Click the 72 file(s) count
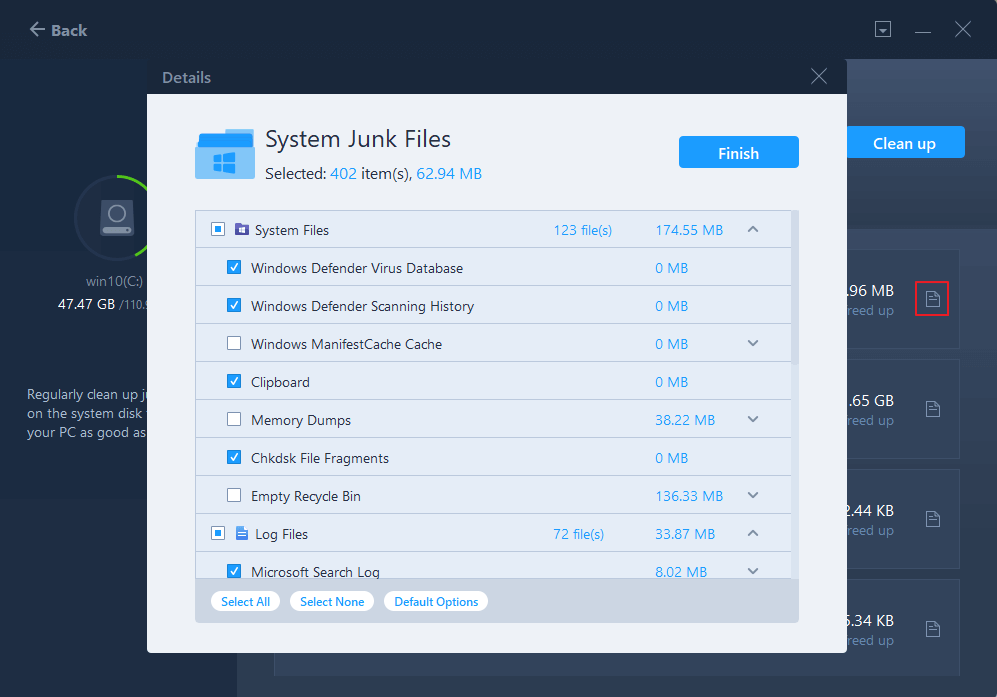Screen dimensions: 997x697 tap(579, 534)
